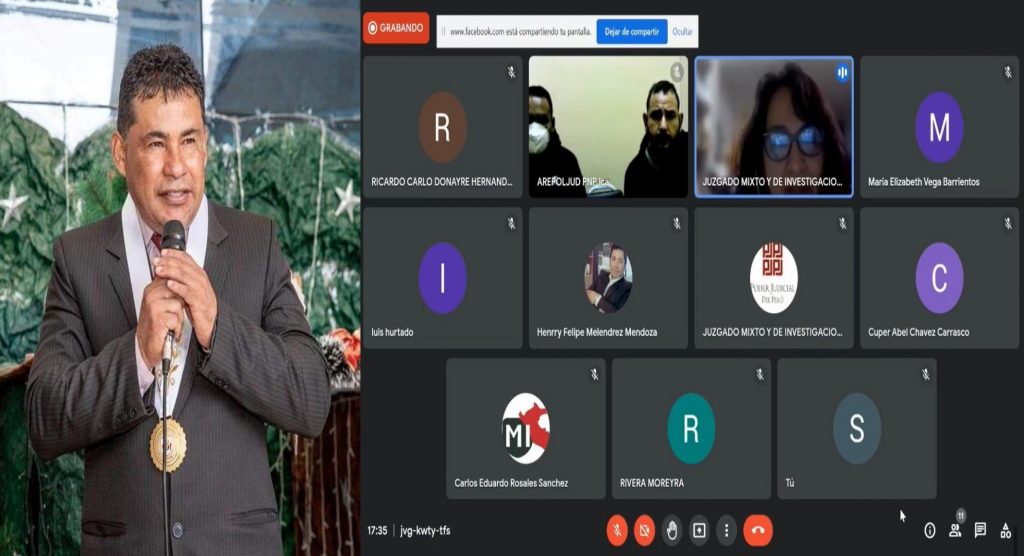Select the RICARDO CARLO DONAYRE tile avatar
The height and width of the screenshot is (556, 1024).
pos(442,127)
